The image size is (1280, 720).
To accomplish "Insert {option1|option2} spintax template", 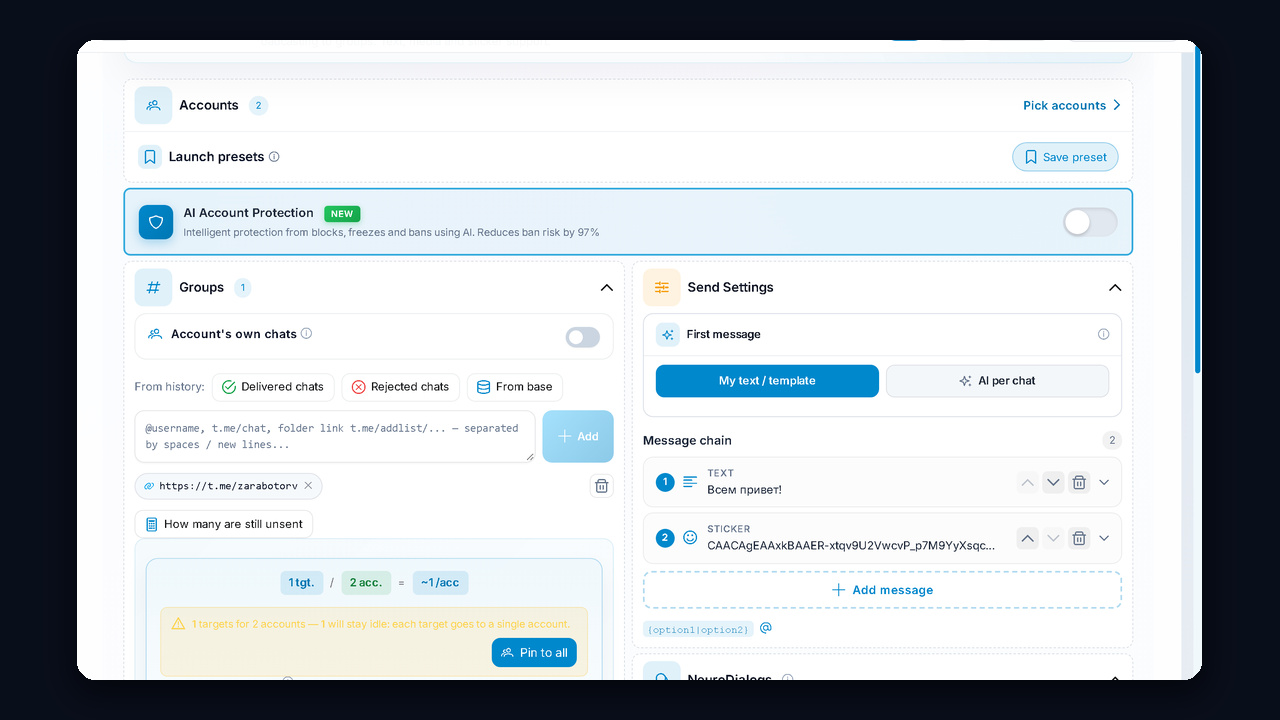I will click(698, 629).
